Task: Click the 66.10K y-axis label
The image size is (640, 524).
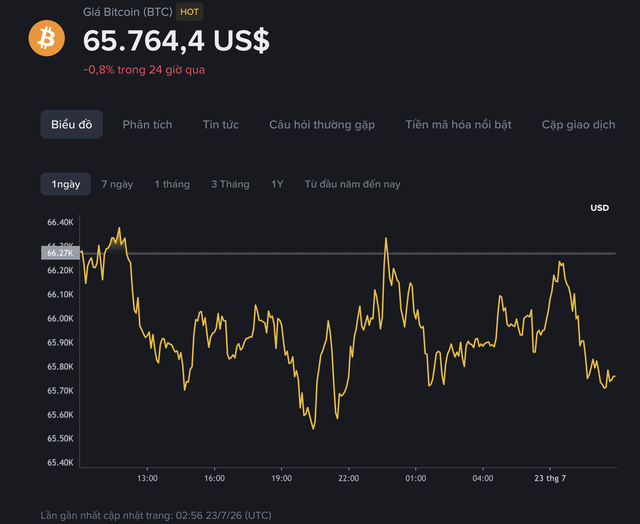Action: coord(60,295)
